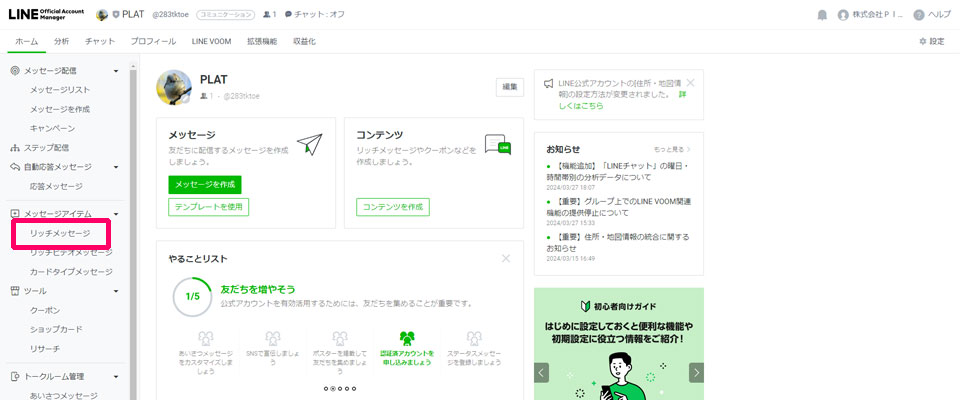Screen dimensions: 960x400
Task: Switch to LINE VOOM tab
Action: 211,42
